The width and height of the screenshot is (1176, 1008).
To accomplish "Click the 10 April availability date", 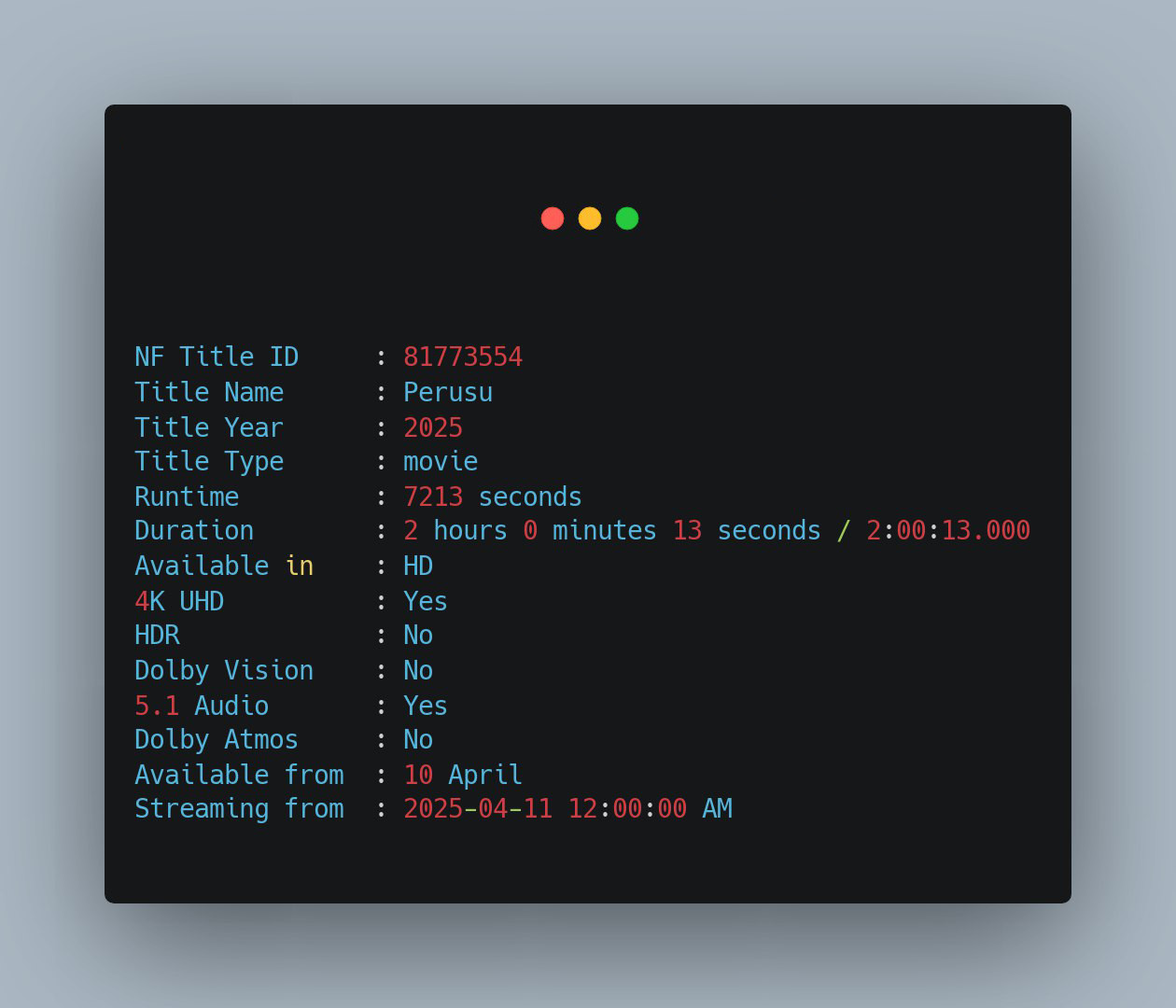I will [463, 775].
